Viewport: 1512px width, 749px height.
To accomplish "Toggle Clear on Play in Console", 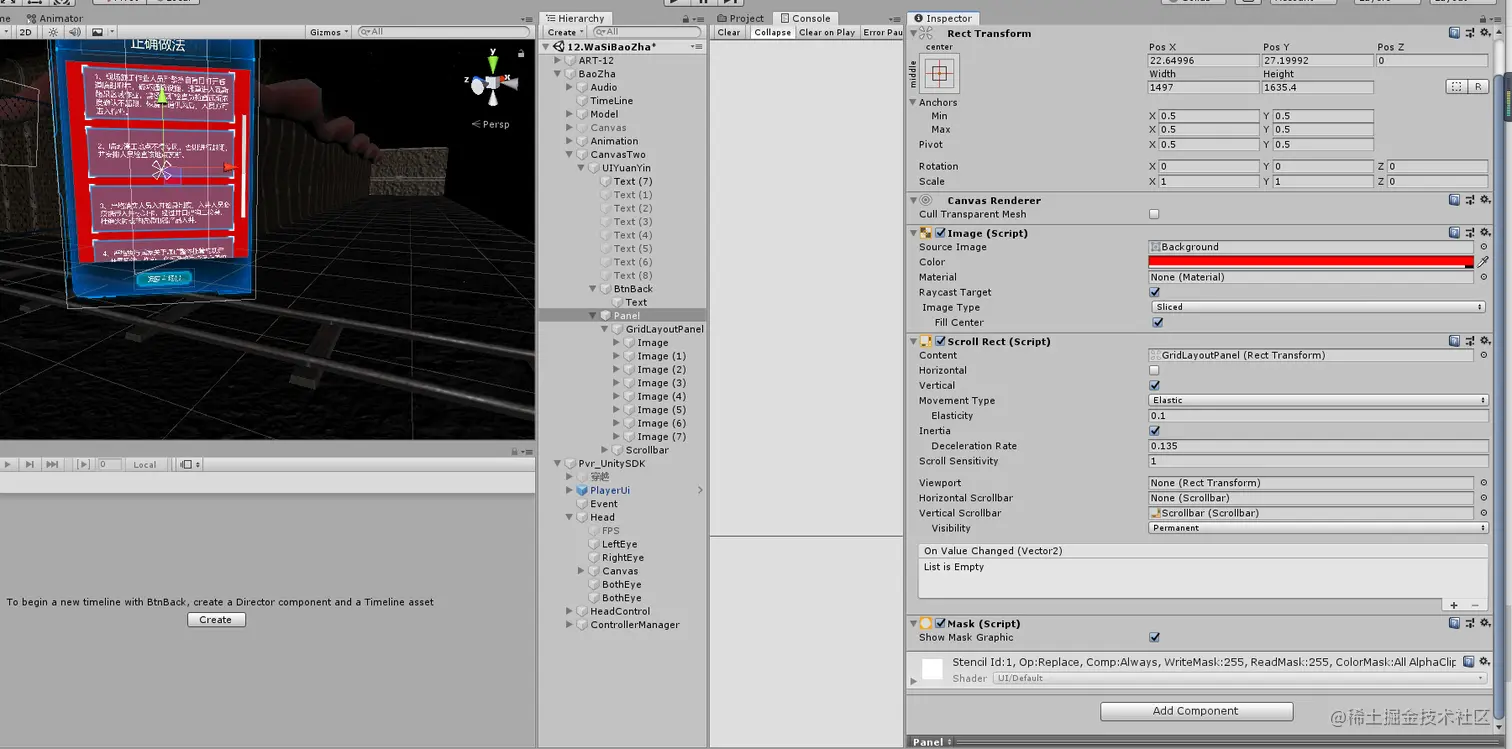I will [827, 32].
